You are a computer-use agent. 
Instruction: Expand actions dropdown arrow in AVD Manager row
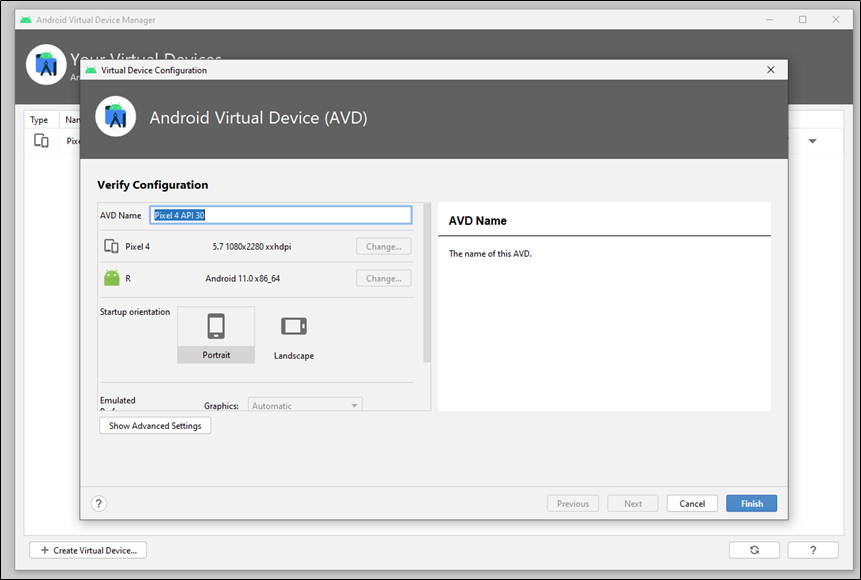[x=812, y=141]
